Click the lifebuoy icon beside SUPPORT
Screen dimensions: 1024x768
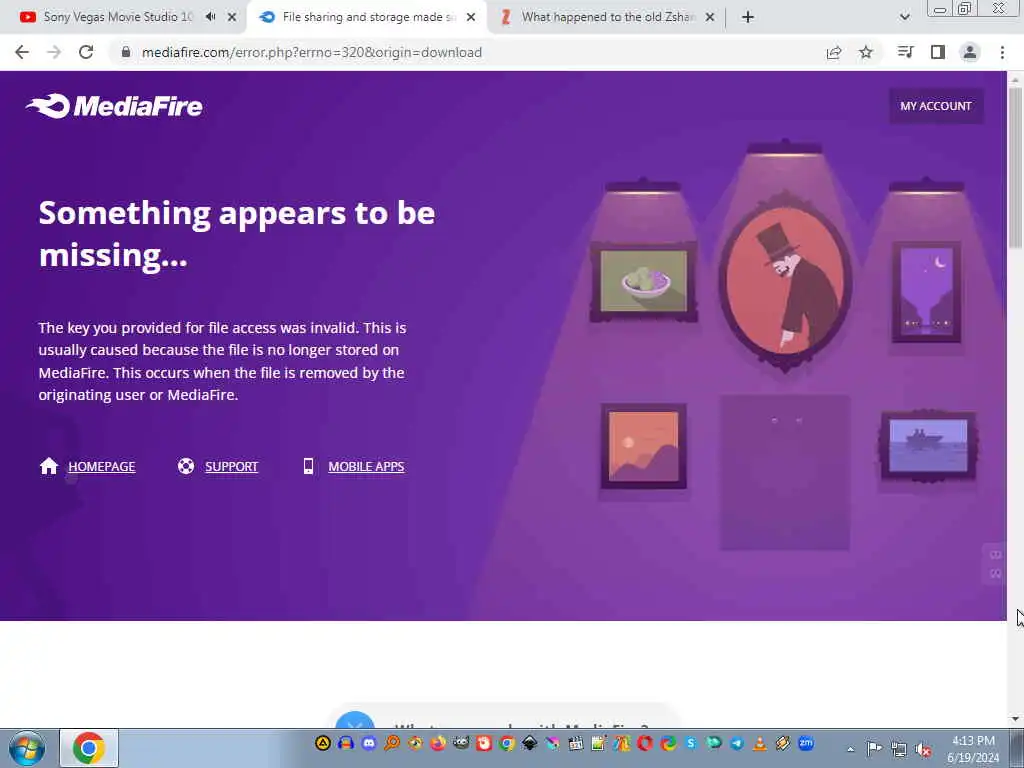pyautogui.click(x=186, y=466)
